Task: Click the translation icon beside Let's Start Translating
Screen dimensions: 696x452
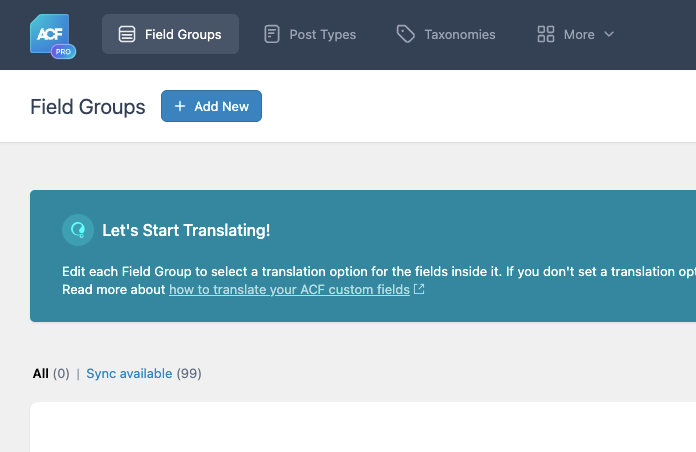Action: coord(78,230)
